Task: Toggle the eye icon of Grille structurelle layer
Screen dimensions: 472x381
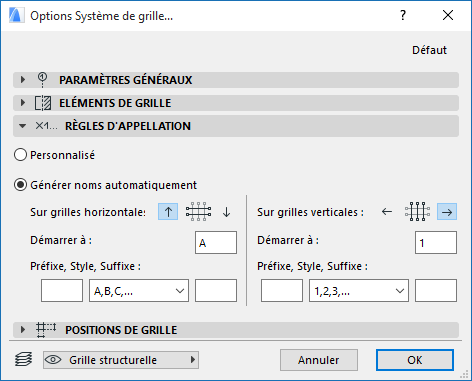Action: (53, 360)
